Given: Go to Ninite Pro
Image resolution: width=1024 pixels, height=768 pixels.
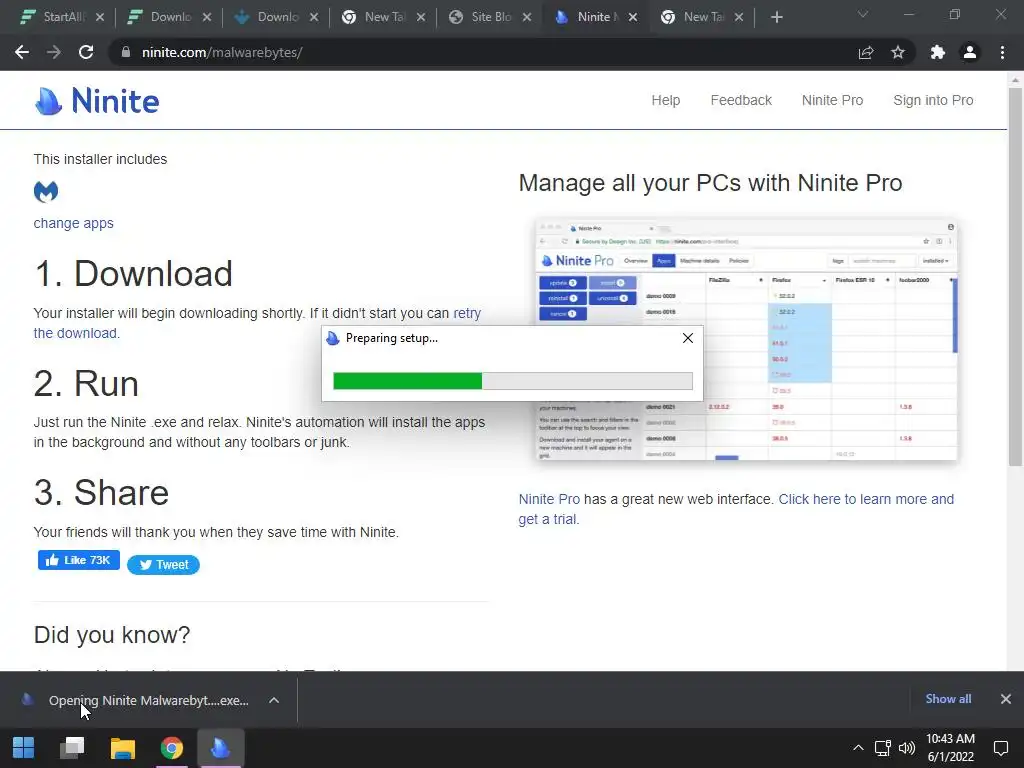Looking at the screenshot, I should tap(833, 101).
